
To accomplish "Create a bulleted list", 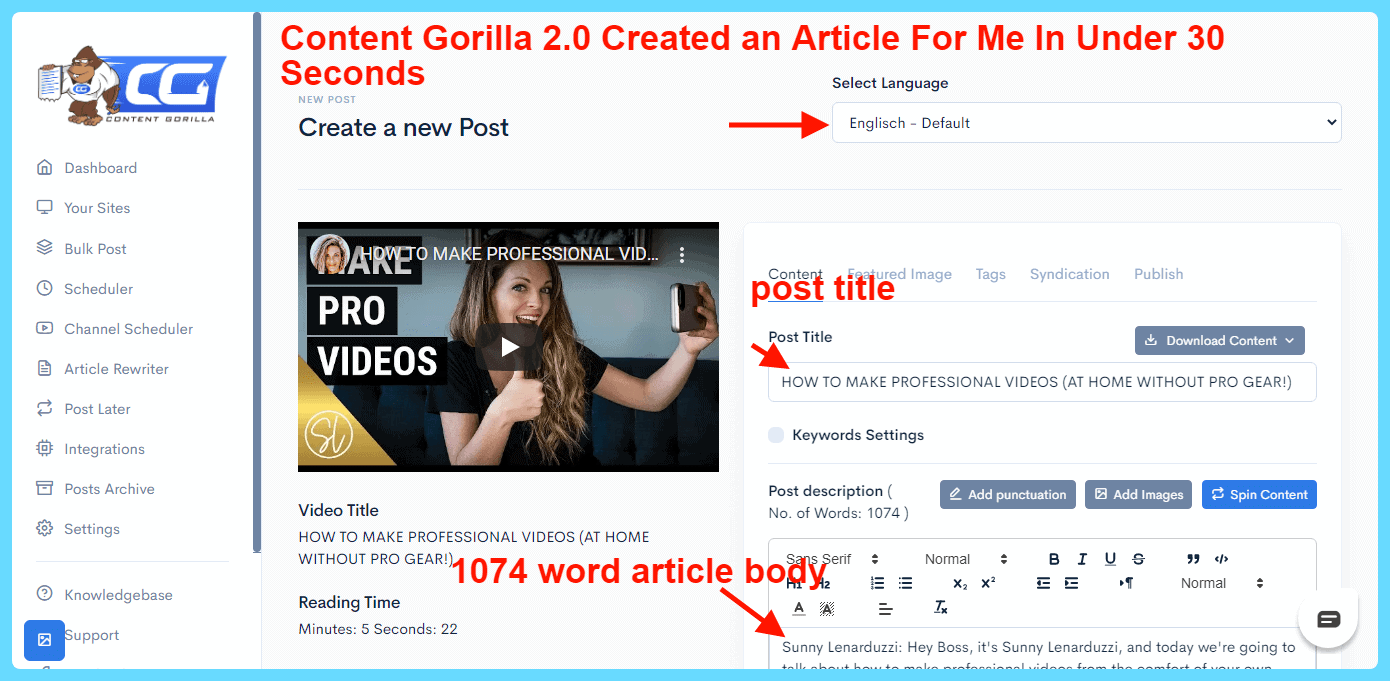I will coord(905,583).
